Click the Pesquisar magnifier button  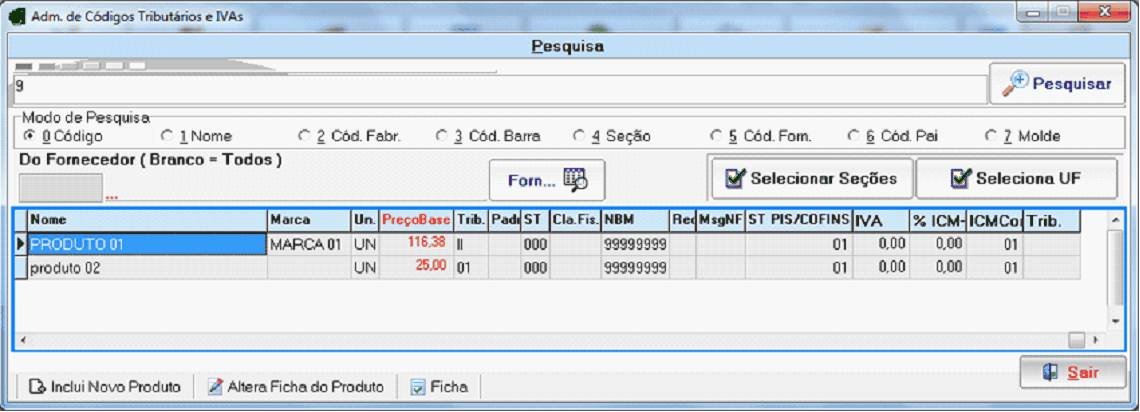tap(1058, 84)
